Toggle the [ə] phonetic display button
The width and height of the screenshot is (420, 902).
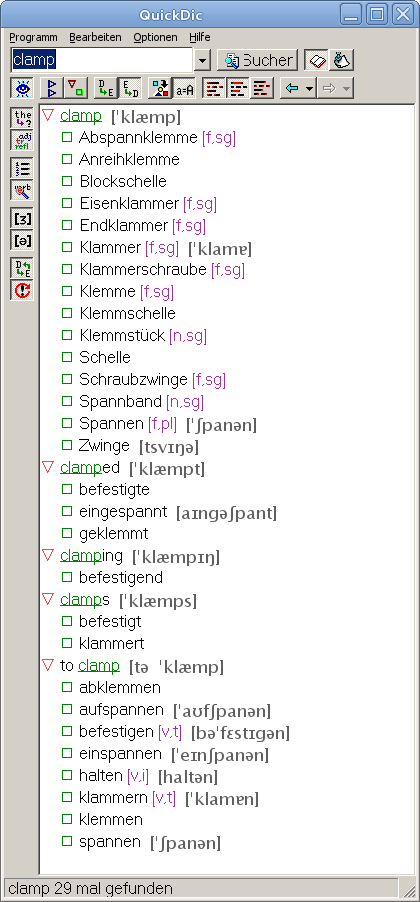(x=24, y=240)
